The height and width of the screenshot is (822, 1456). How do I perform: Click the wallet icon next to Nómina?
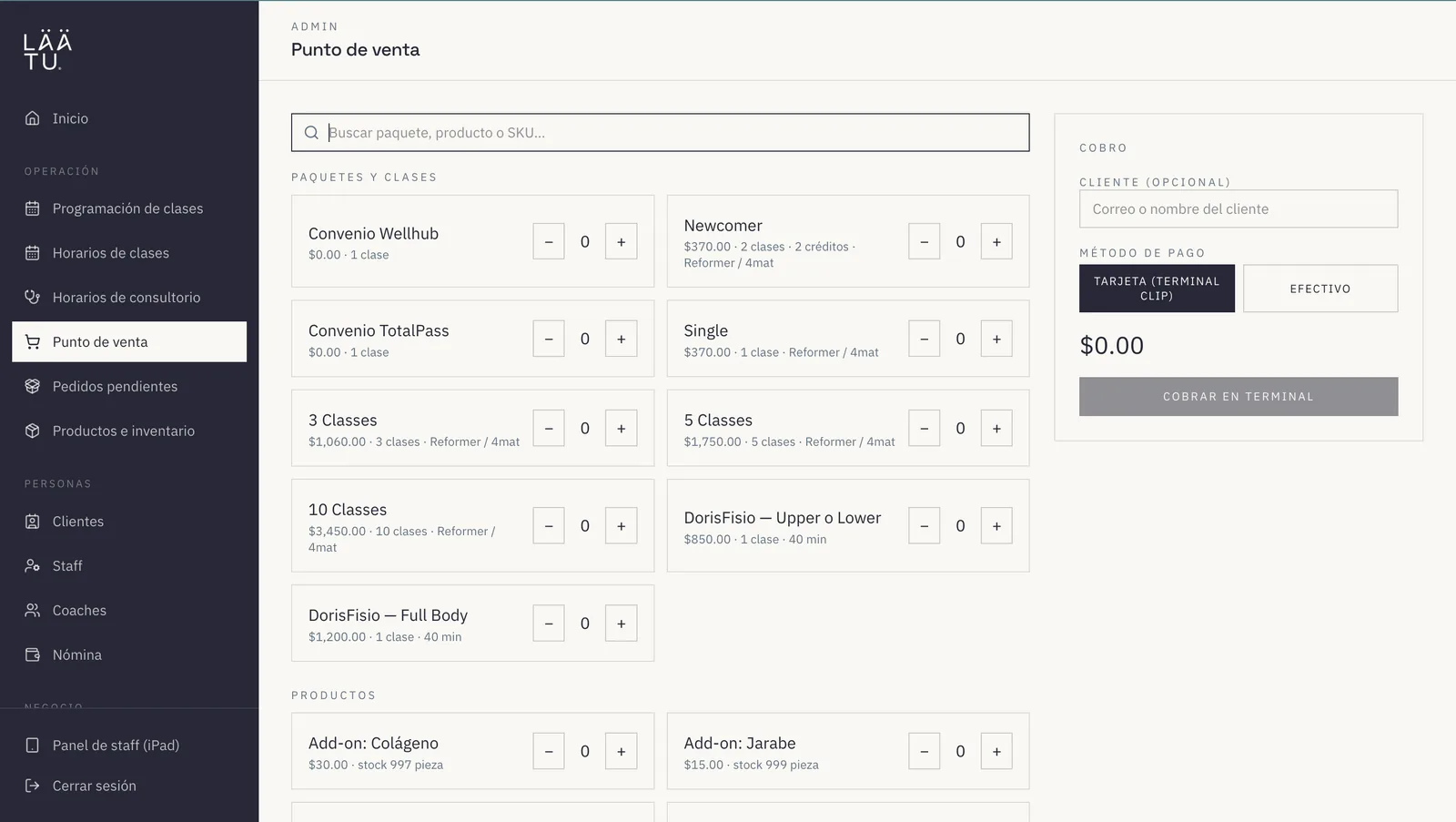[x=33, y=655]
